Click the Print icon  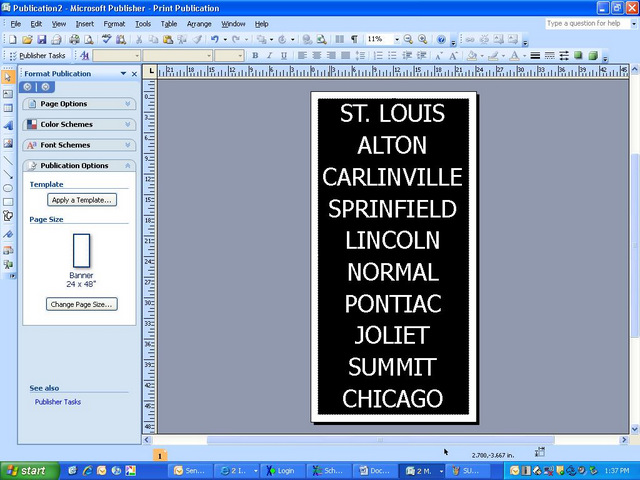click(74, 39)
